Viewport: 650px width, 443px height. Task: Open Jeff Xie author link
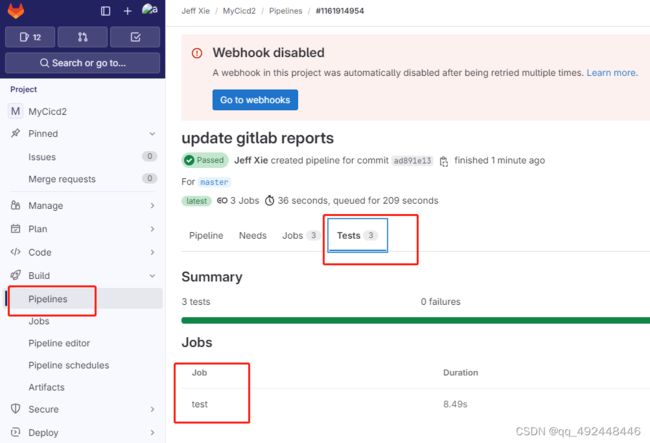pos(251,160)
